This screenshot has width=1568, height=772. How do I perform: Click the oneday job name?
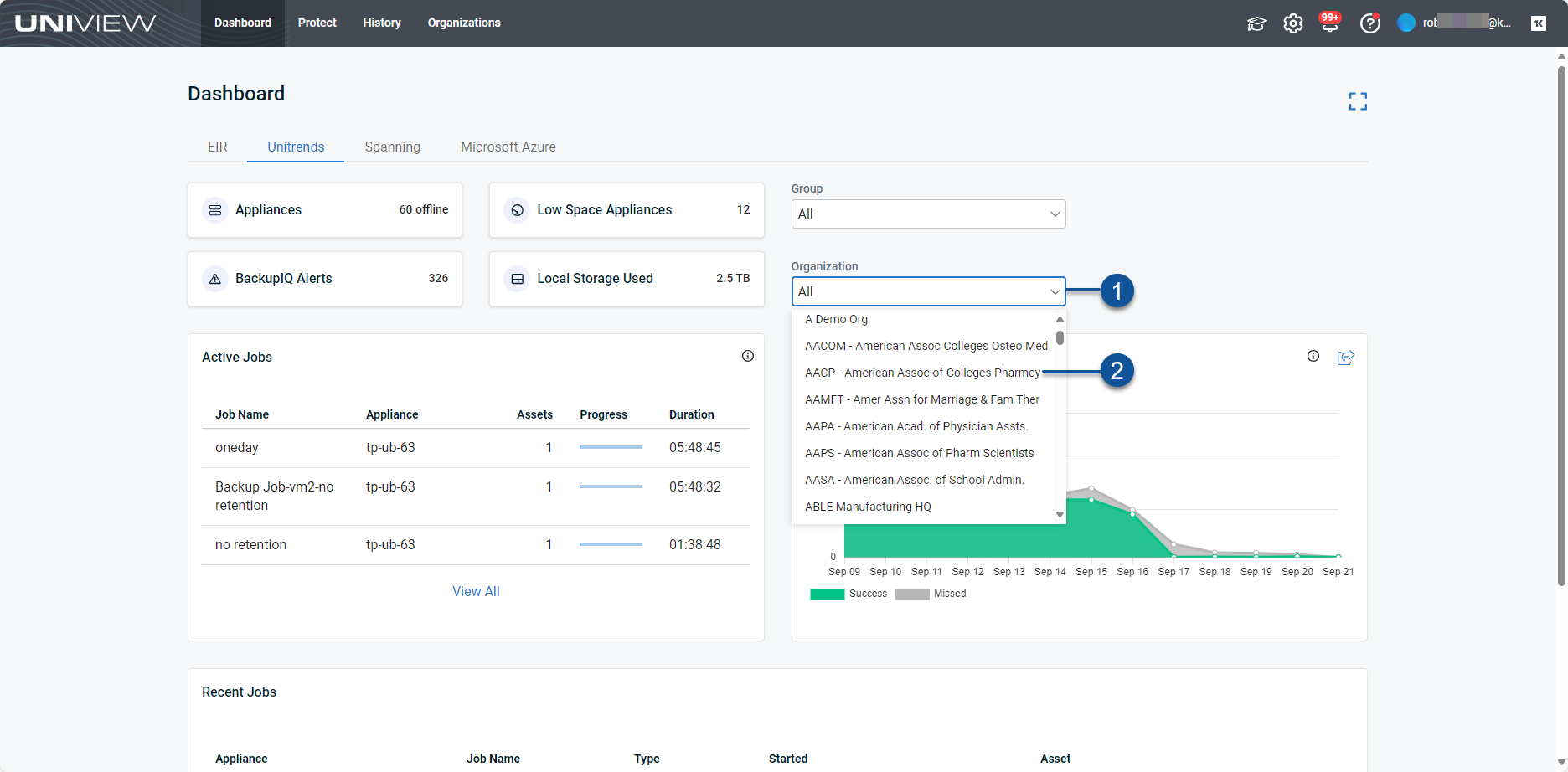237,448
